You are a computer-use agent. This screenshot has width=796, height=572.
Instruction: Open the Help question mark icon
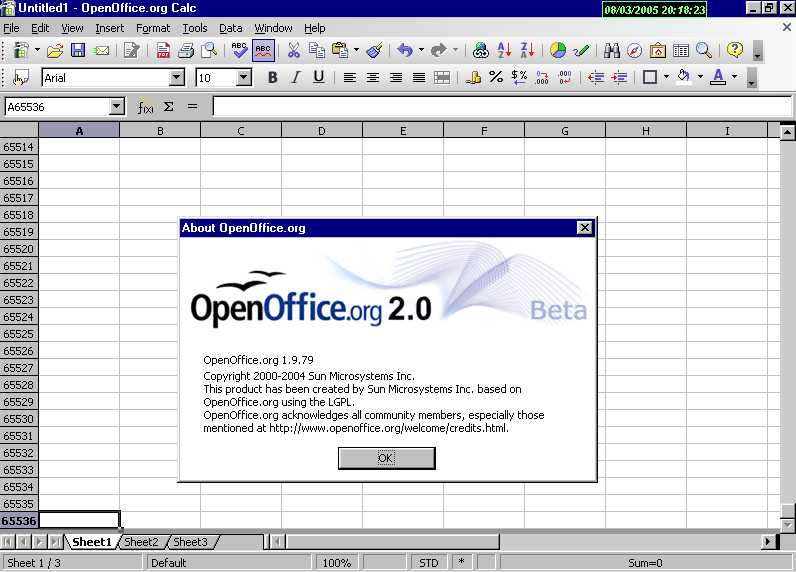(735, 50)
